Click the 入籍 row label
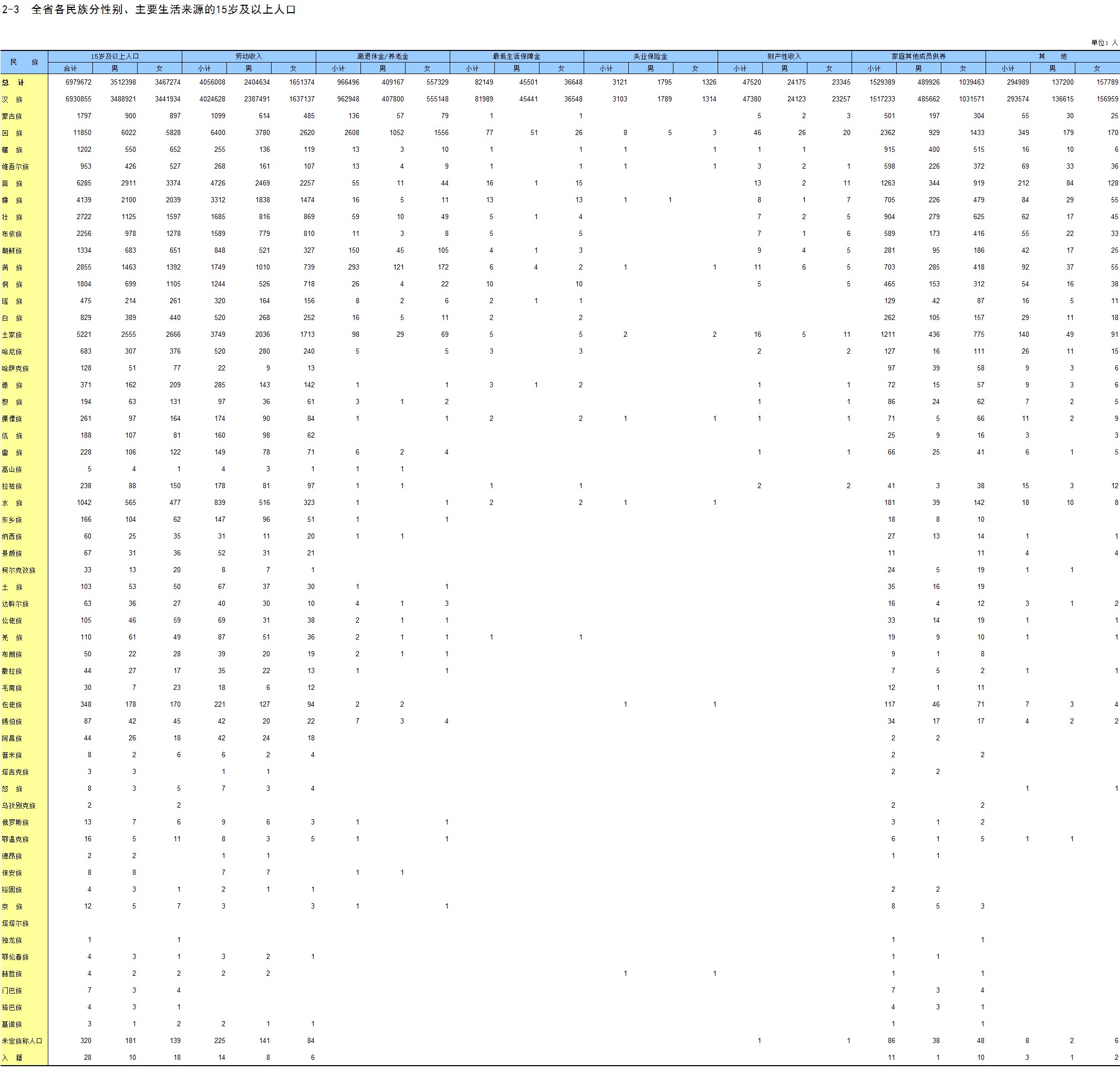 [x=12, y=1058]
